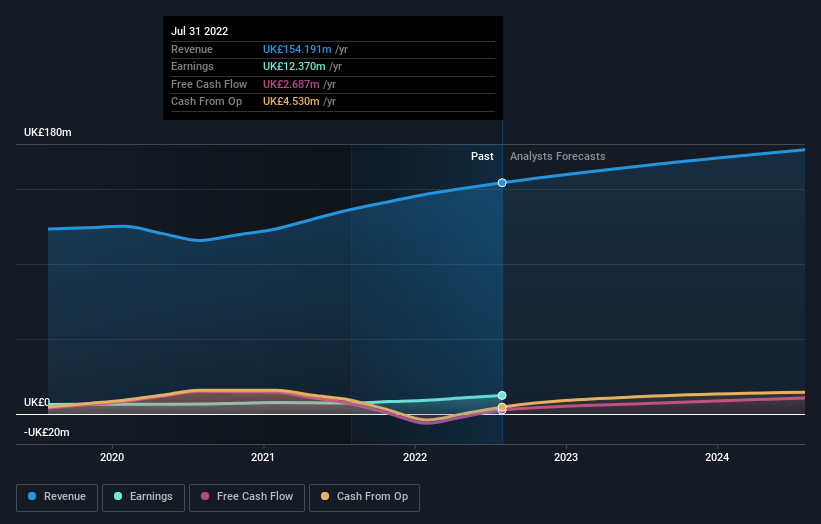Click the Jul 31 2022 tooltip date
This screenshot has width=821, height=524.
[199, 31]
